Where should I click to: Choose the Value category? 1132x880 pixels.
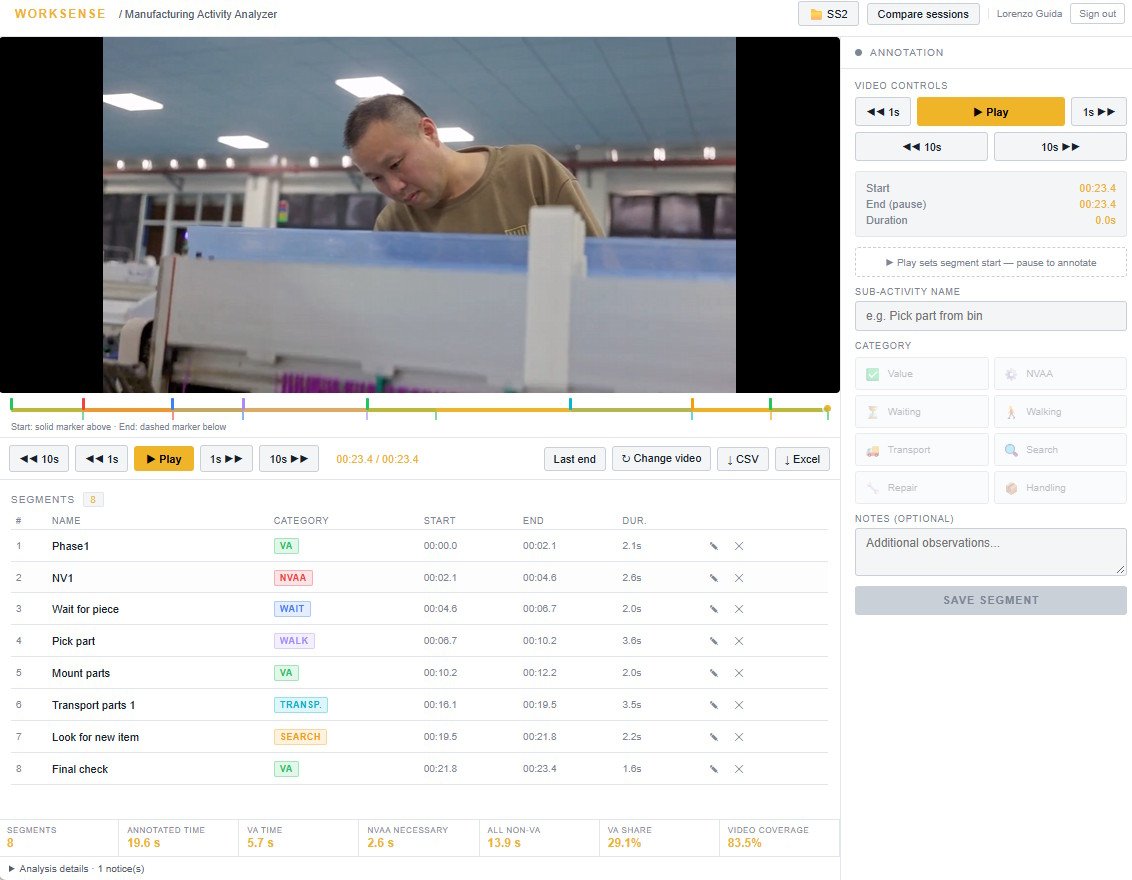[921, 374]
